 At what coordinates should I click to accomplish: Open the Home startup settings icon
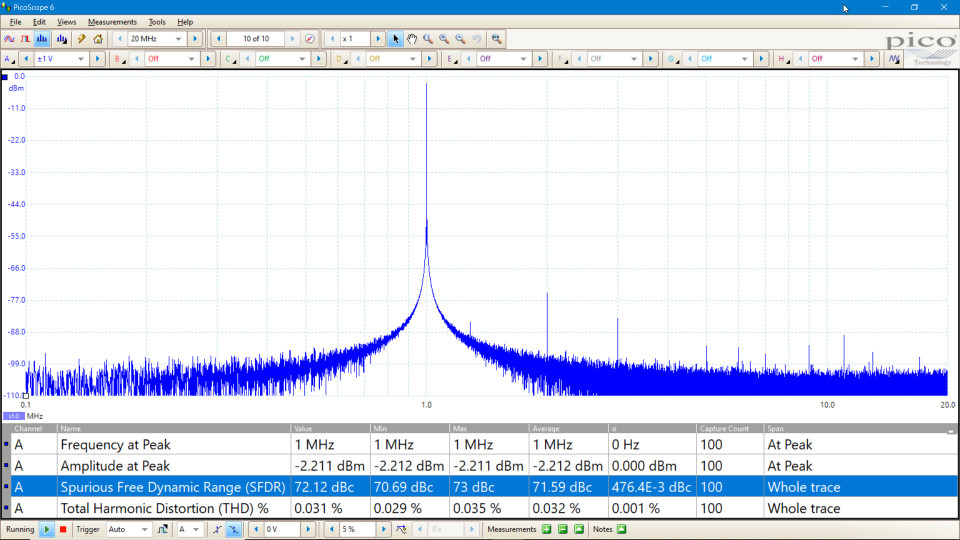coord(98,39)
